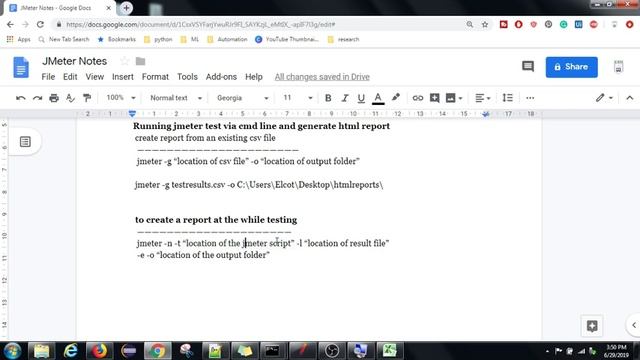Open the font size dropdown
Viewport: 640px width, 360px height.
298,98
